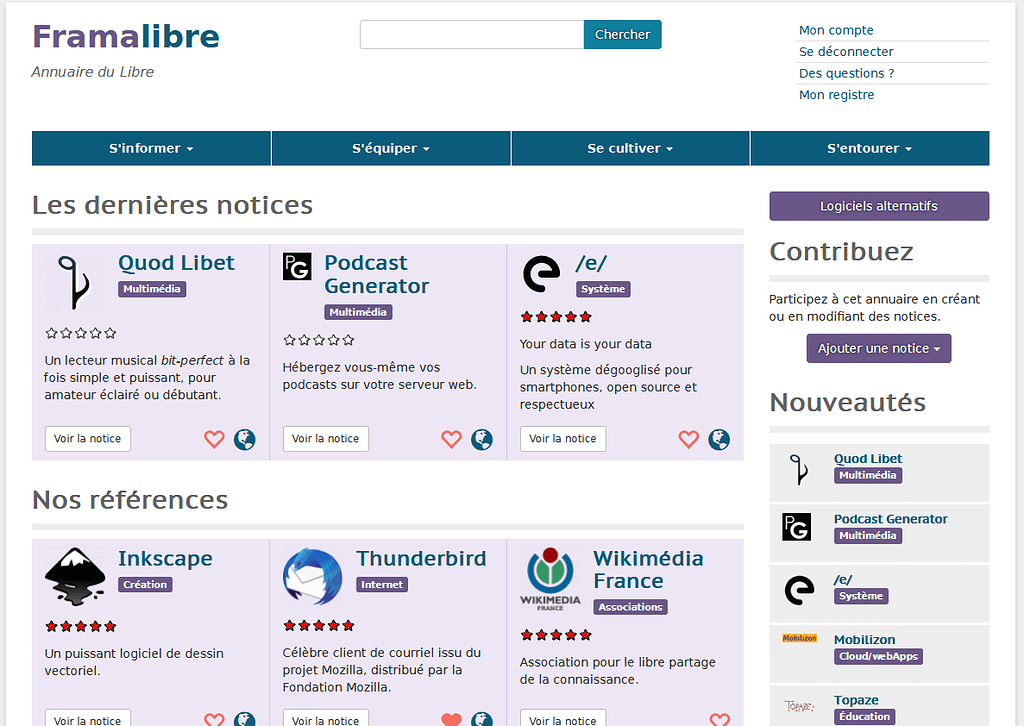Viewport: 1024px width, 726px height.
Task: Open the Ajouter une notice dropdown
Action: click(x=879, y=348)
